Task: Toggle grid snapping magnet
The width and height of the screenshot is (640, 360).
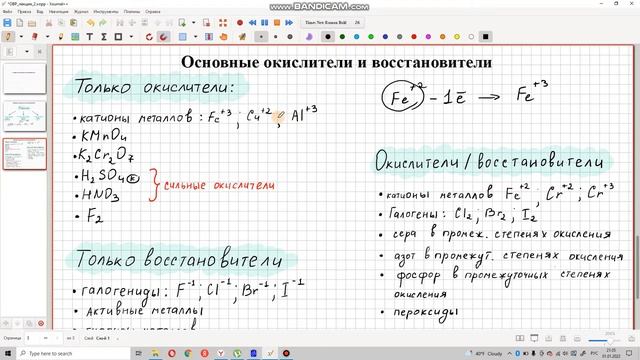Action: click(163, 37)
